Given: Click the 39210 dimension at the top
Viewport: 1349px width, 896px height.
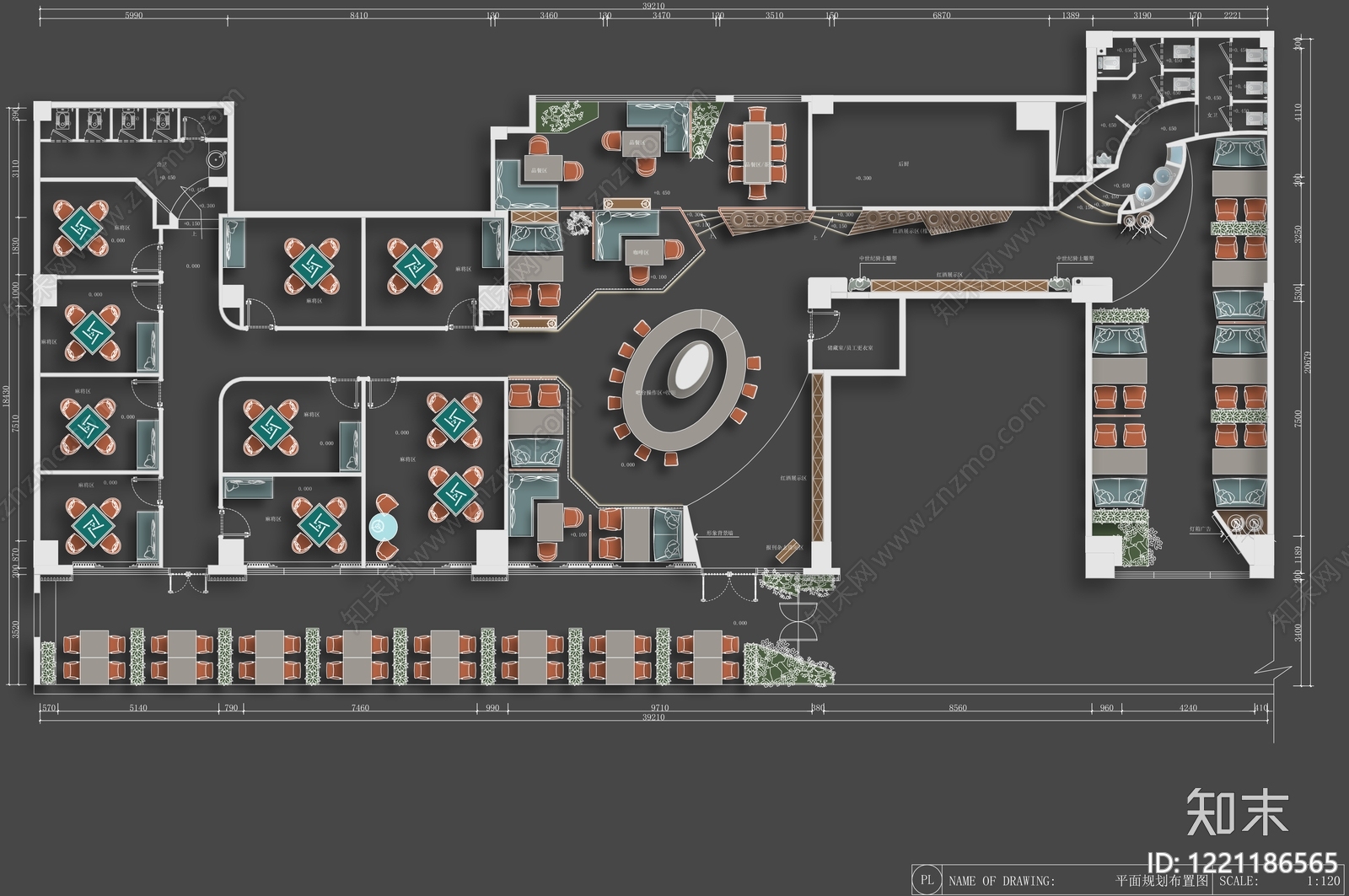Looking at the screenshot, I should (653, 6).
